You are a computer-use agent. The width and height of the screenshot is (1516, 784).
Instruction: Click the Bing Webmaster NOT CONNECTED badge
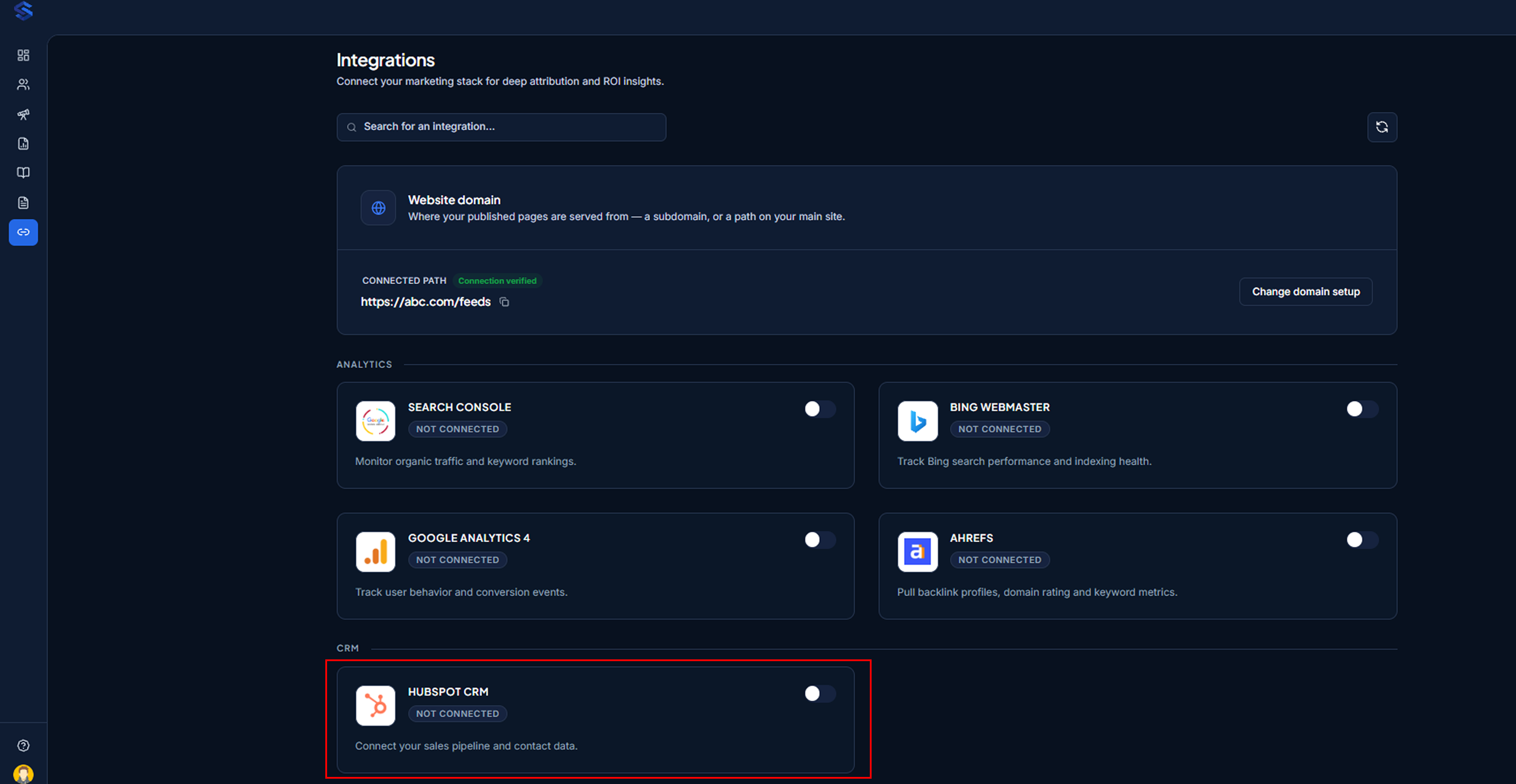click(999, 429)
